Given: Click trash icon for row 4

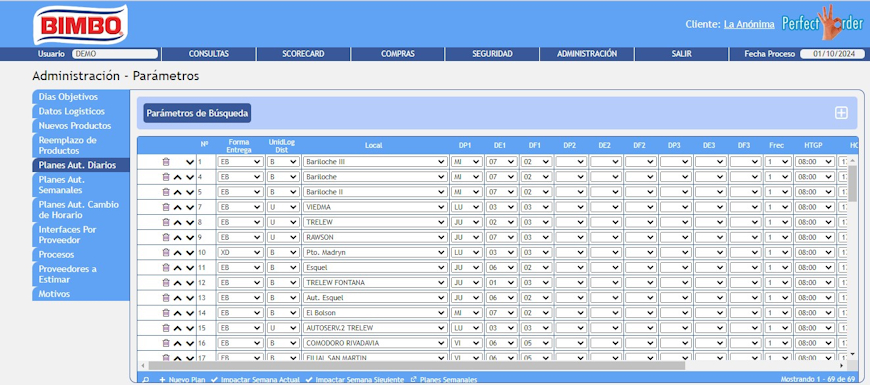Looking at the screenshot, I should (x=165, y=177).
